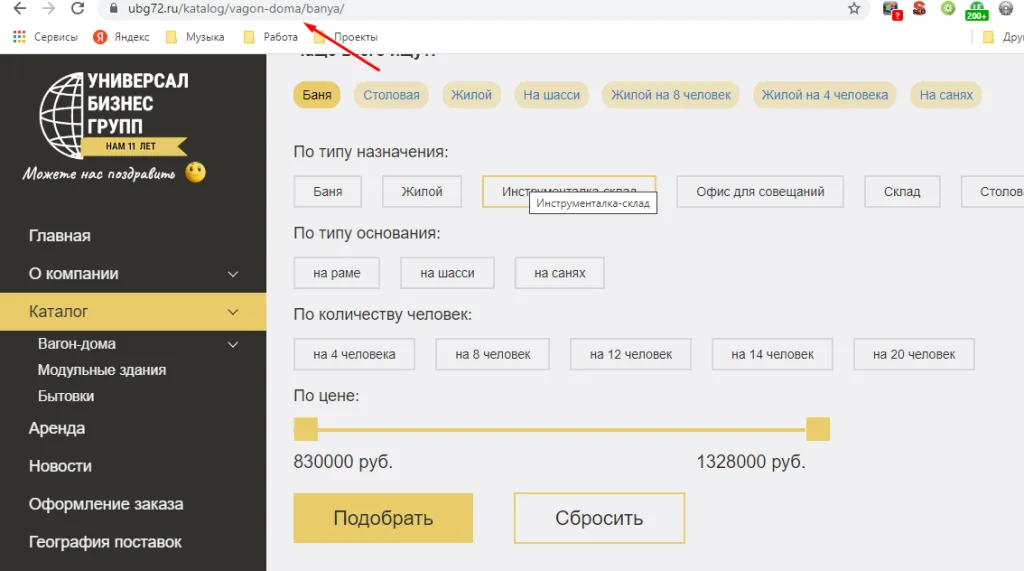Click the Подобрать button

(x=383, y=518)
